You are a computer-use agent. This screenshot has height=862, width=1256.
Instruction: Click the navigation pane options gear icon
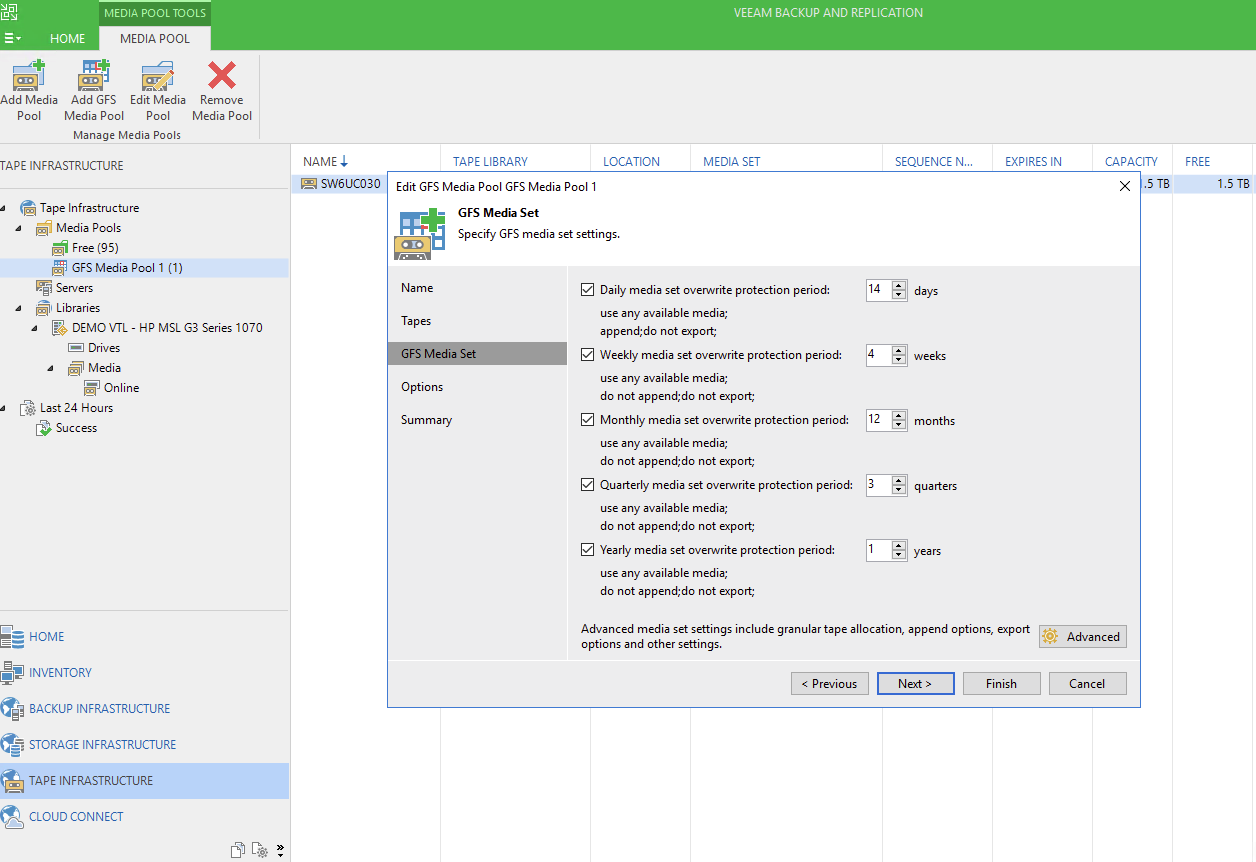click(260, 850)
